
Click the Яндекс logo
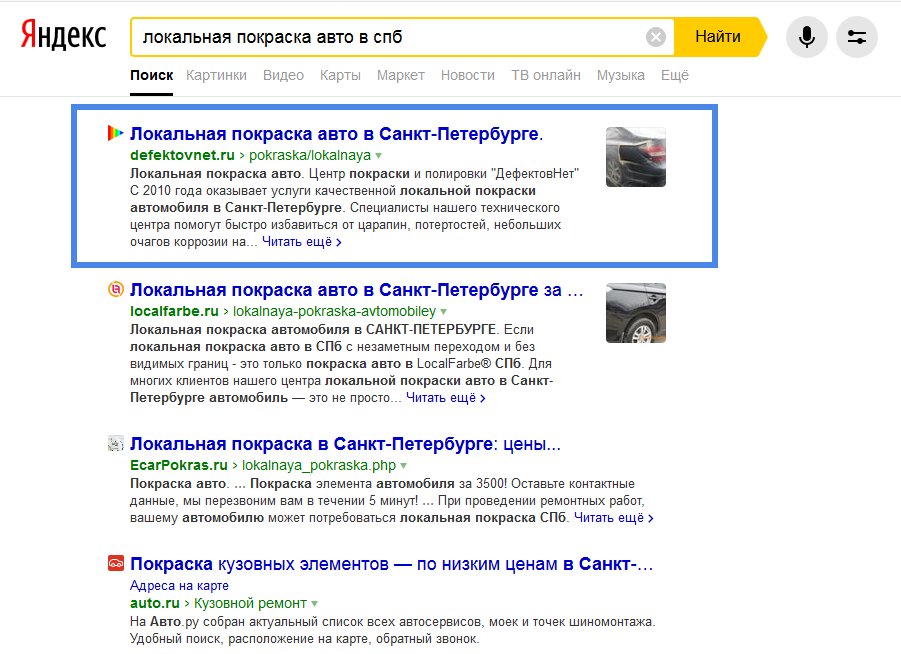tap(63, 36)
